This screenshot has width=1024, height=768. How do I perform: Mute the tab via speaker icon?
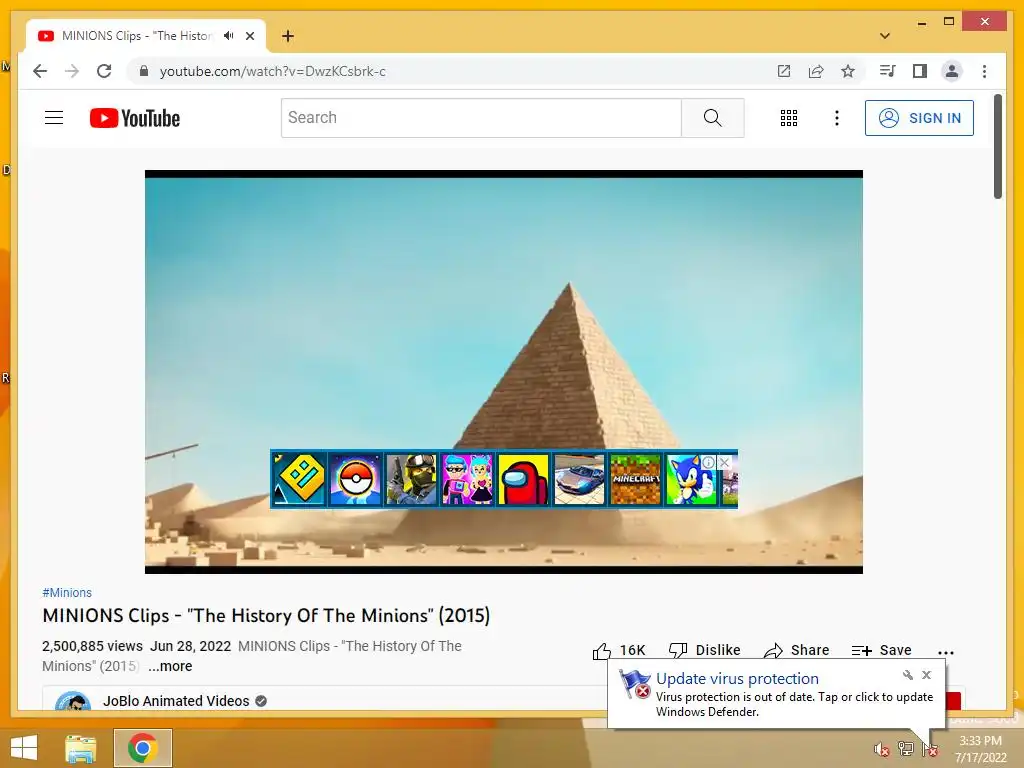point(228,36)
